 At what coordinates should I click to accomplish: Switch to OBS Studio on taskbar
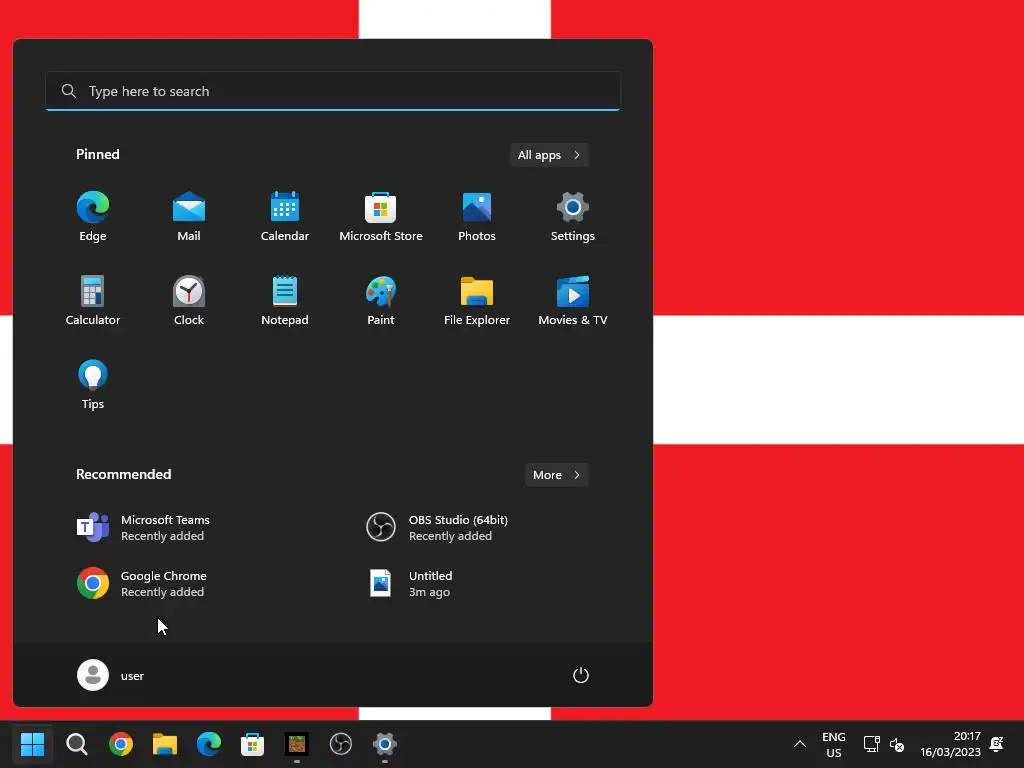coord(341,744)
